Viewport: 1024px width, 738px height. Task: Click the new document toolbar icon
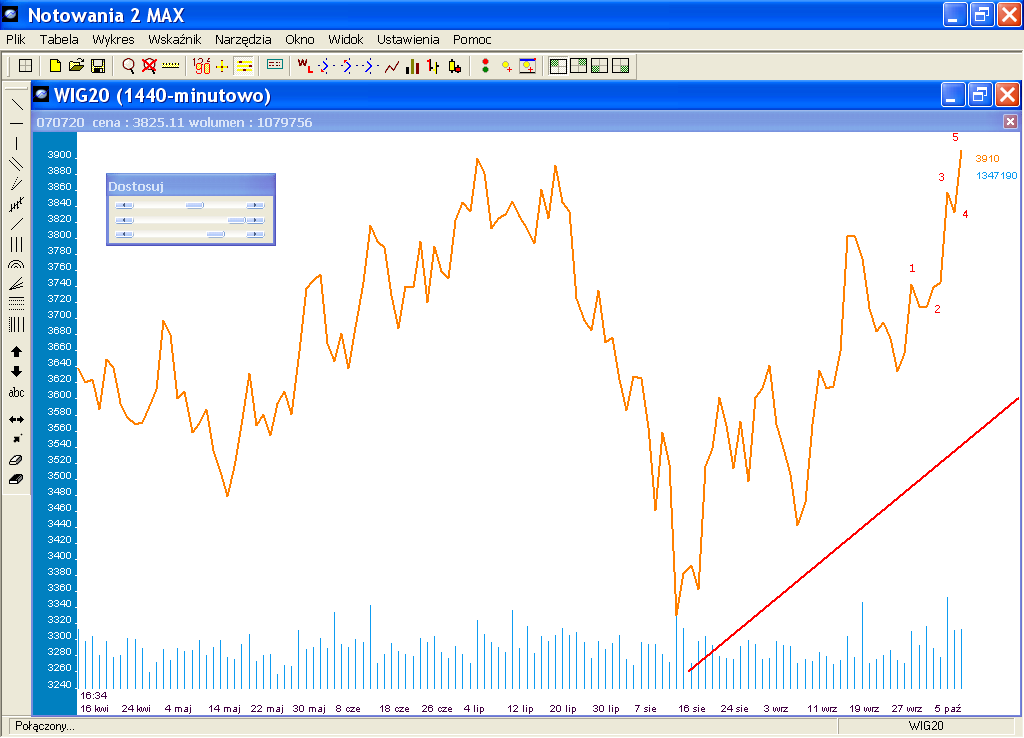56,65
